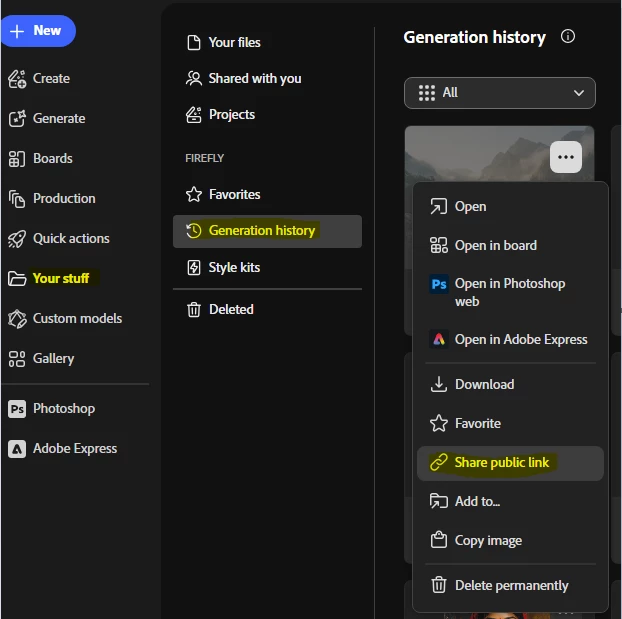Select Share public link
622x619 pixels.
click(x=510, y=463)
